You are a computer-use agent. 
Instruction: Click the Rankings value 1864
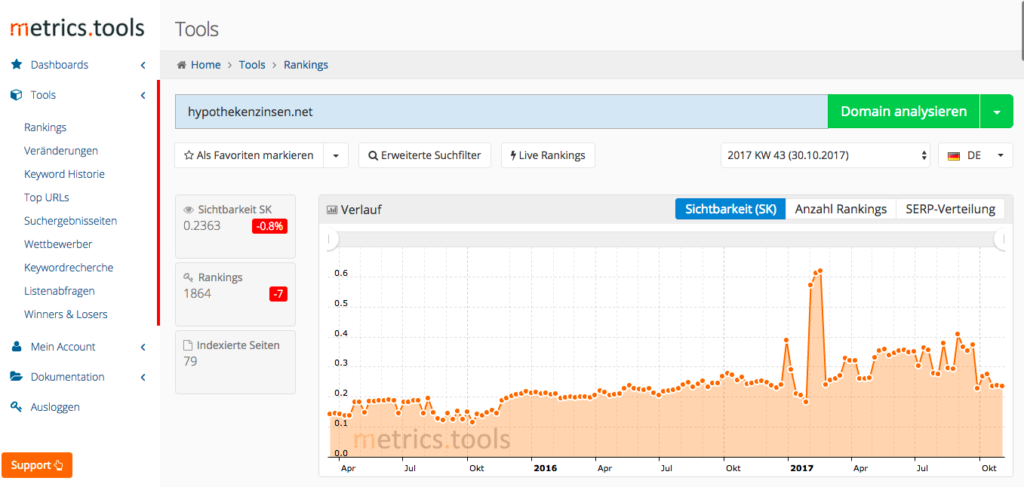[197, 294]
